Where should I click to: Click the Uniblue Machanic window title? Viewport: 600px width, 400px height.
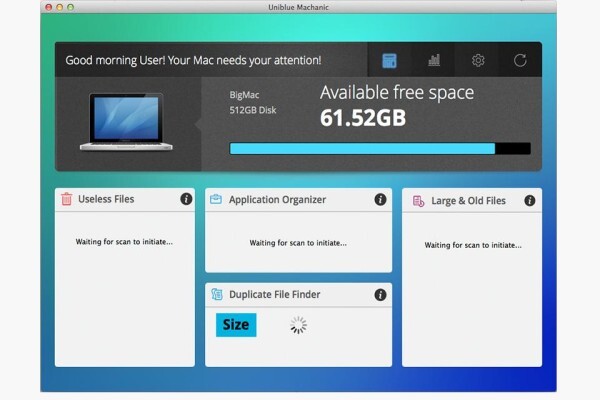(298, 7)
